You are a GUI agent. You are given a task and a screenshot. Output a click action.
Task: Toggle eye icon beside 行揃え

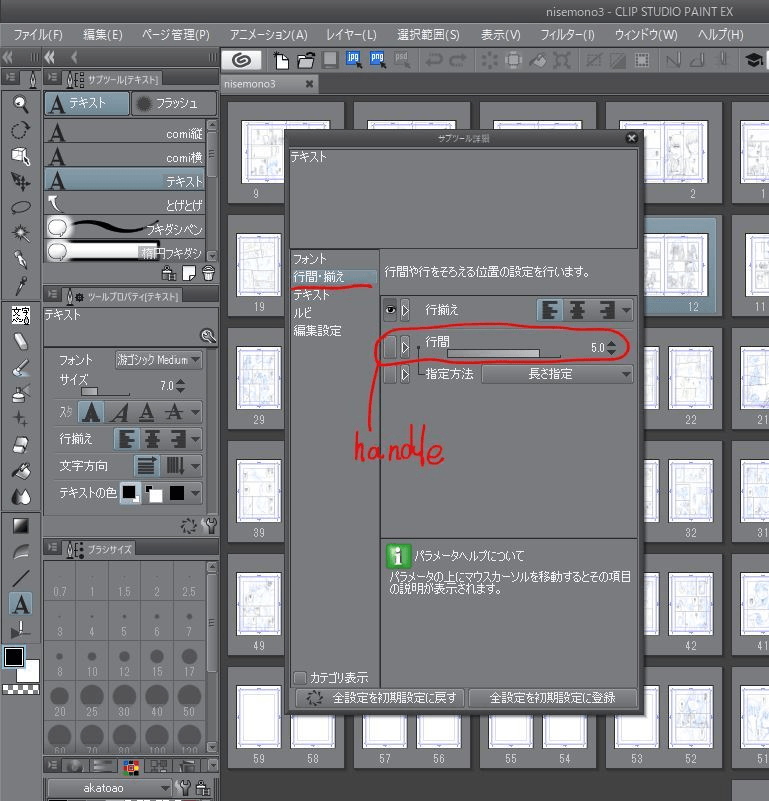click(391, 310)
